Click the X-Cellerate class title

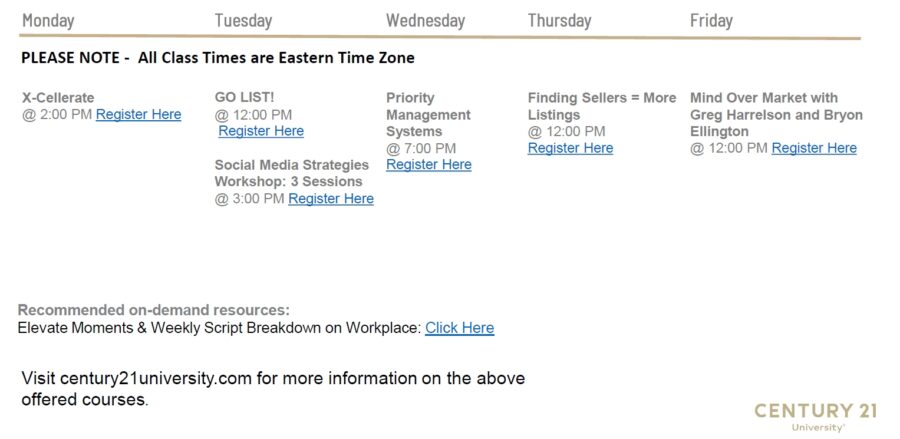(x=58, y=98)
